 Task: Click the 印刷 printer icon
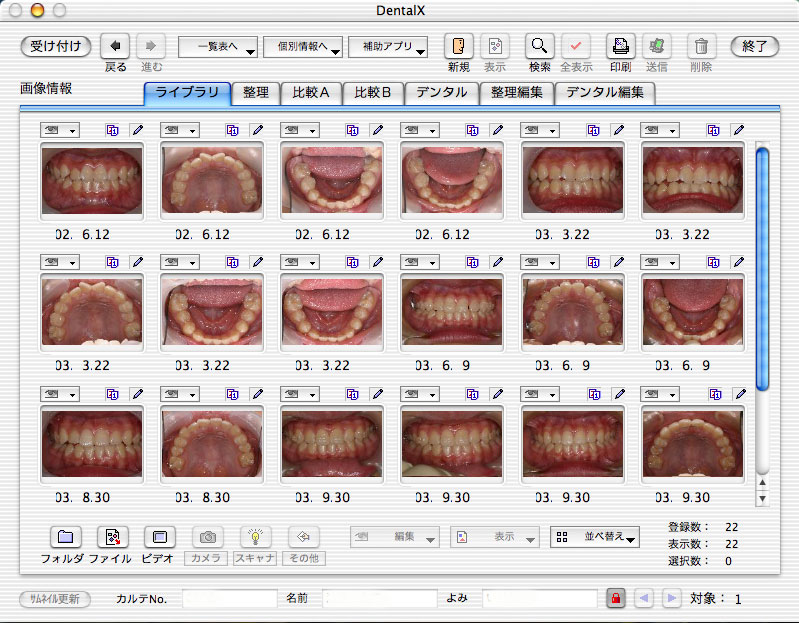point(620,46)
